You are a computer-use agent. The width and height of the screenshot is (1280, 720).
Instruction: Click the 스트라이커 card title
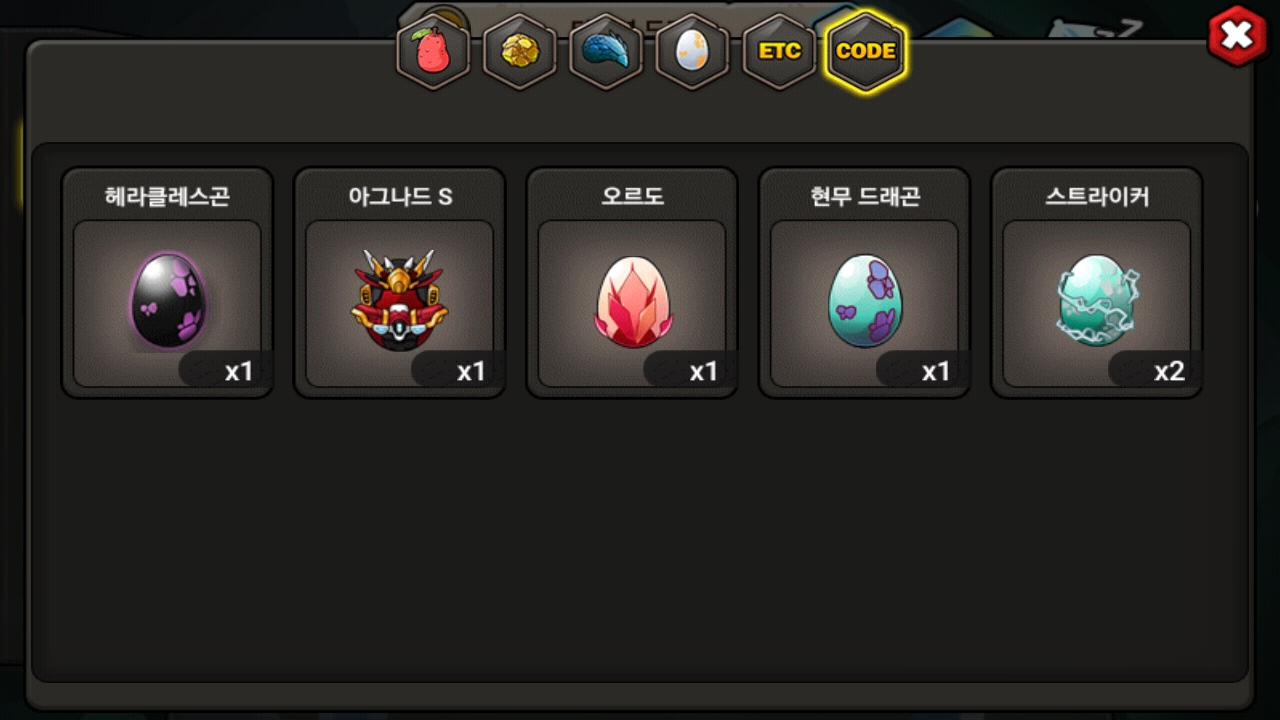[x=1097, y=197]
